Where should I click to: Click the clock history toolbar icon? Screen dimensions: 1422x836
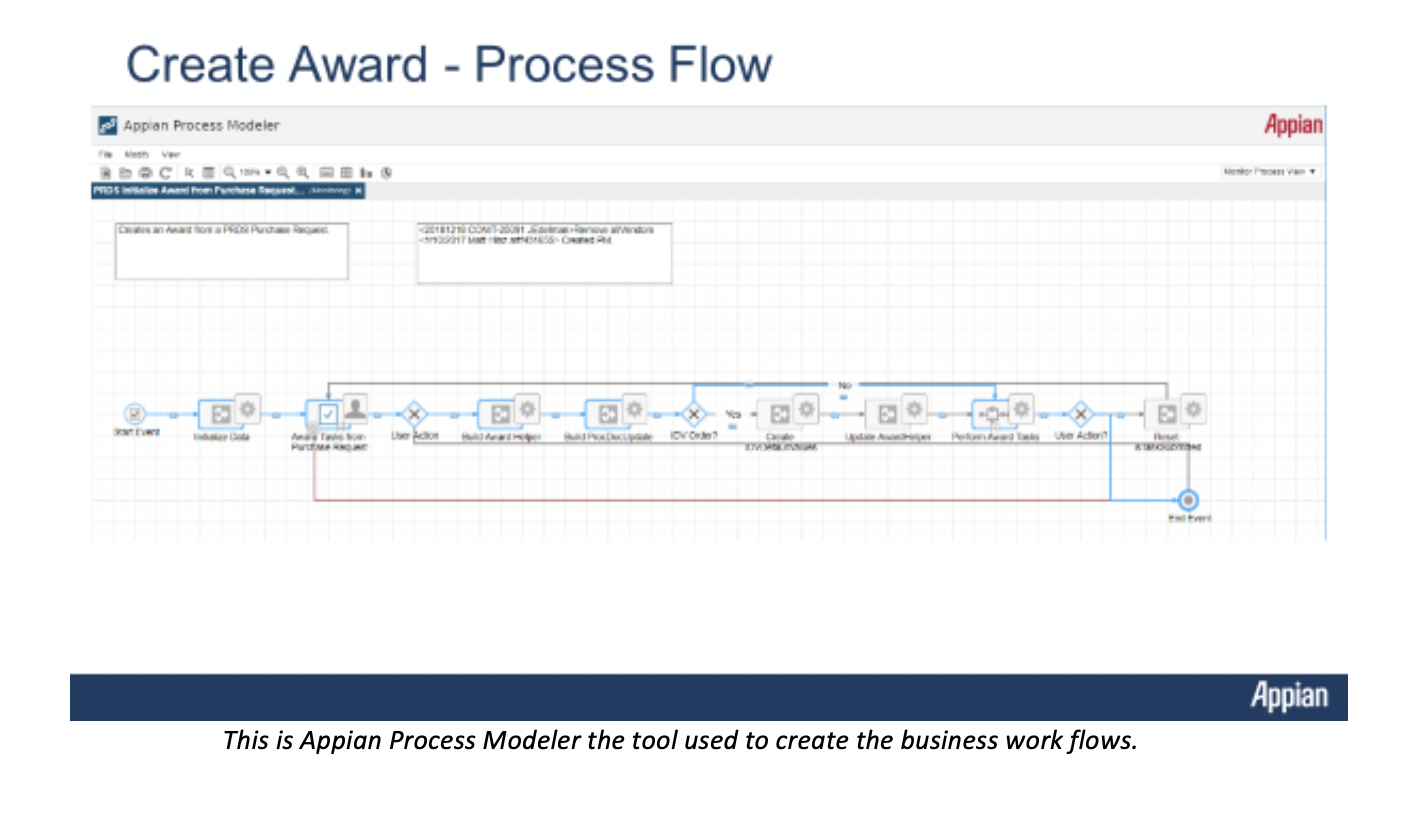click(386, 173)
